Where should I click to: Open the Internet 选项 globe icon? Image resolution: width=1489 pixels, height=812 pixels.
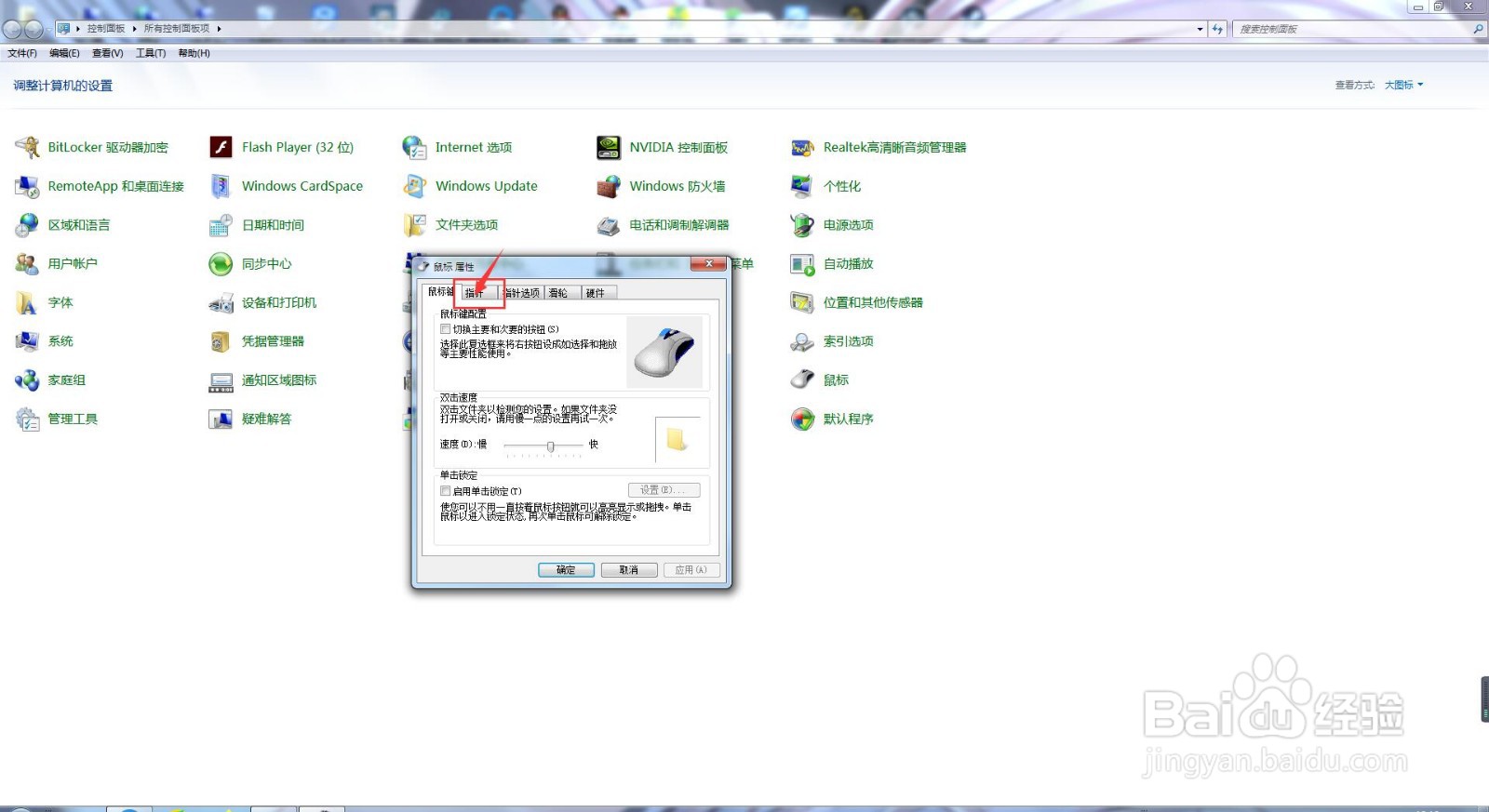(x=414, y=147)
